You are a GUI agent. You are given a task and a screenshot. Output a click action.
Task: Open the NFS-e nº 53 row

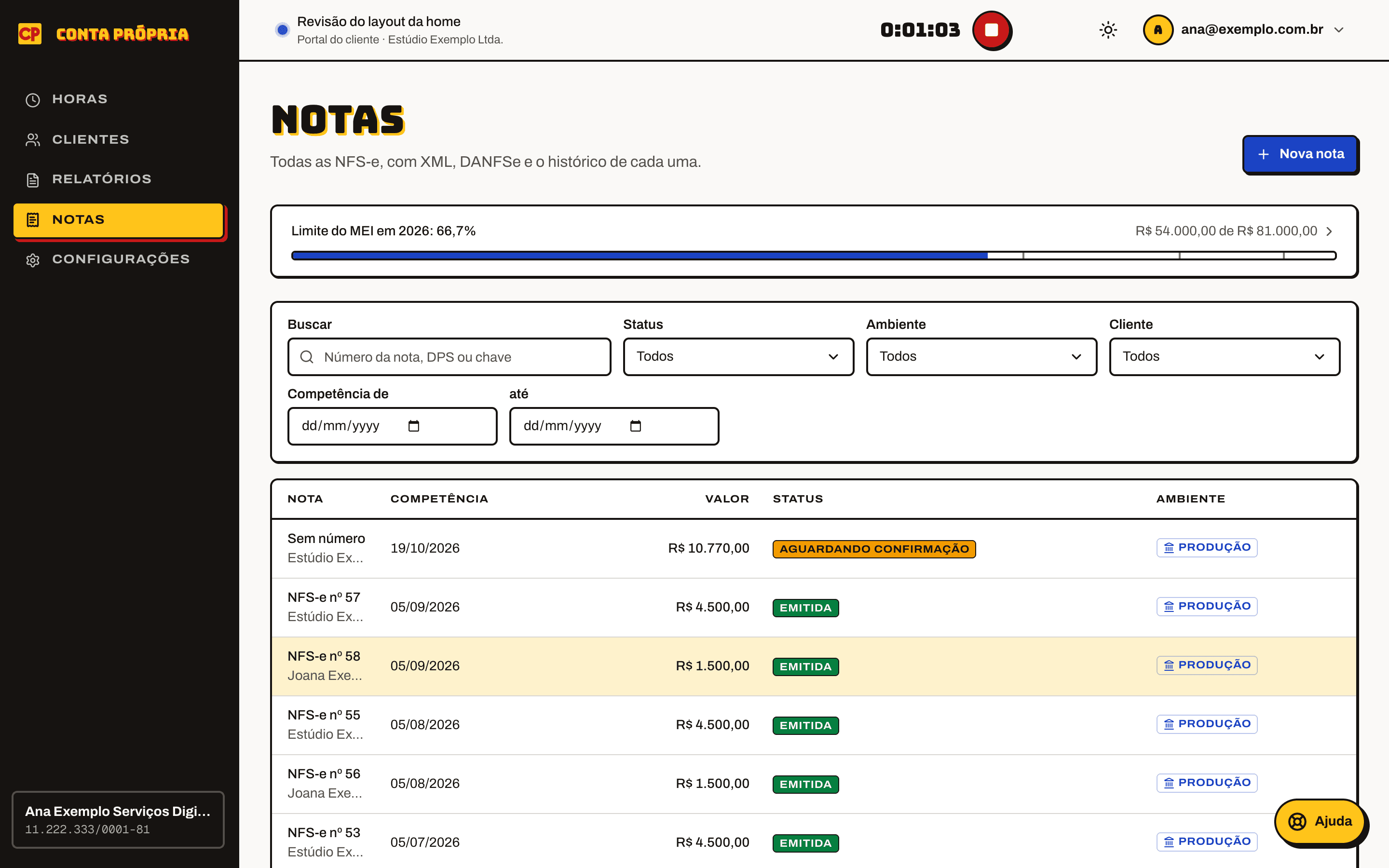tap(814, 841)
